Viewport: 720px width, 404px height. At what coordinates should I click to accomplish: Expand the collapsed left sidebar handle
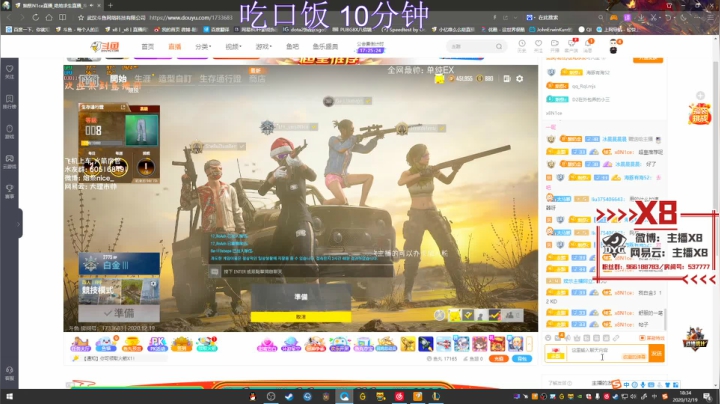[x=19, y=224]
